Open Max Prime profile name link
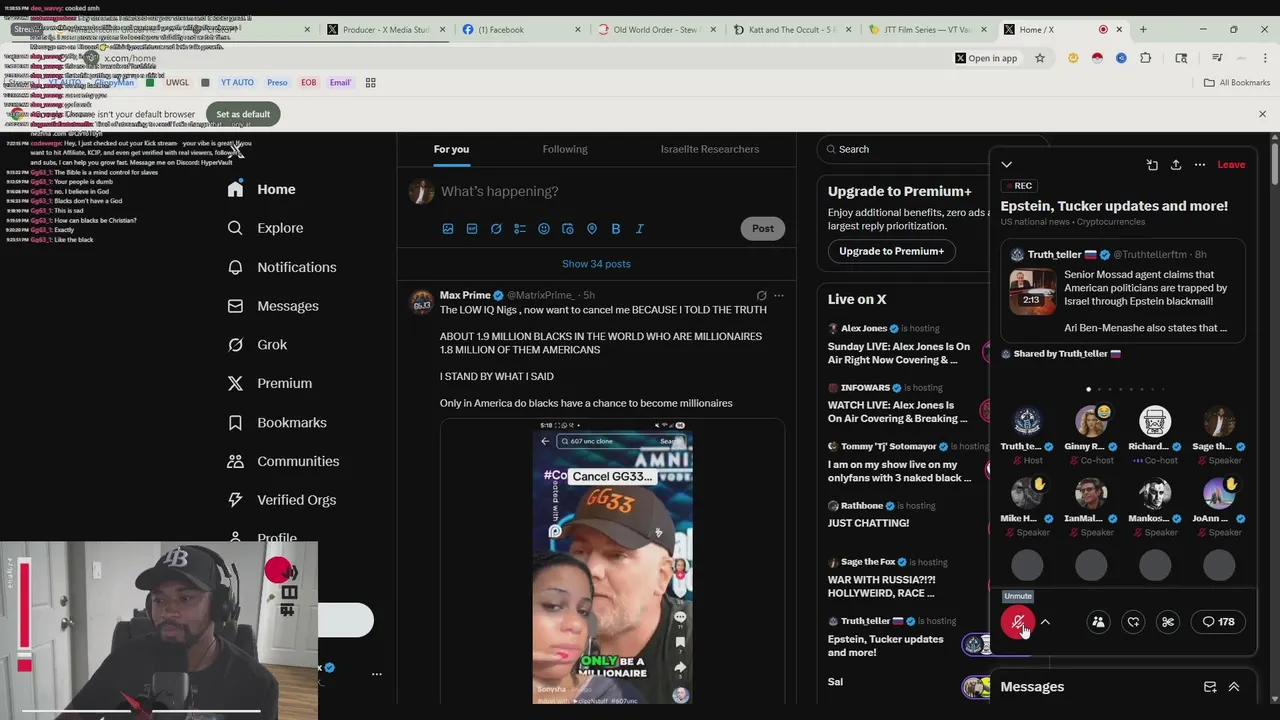The height and width of the screenshot is (720, 1280). click(465, 295)
